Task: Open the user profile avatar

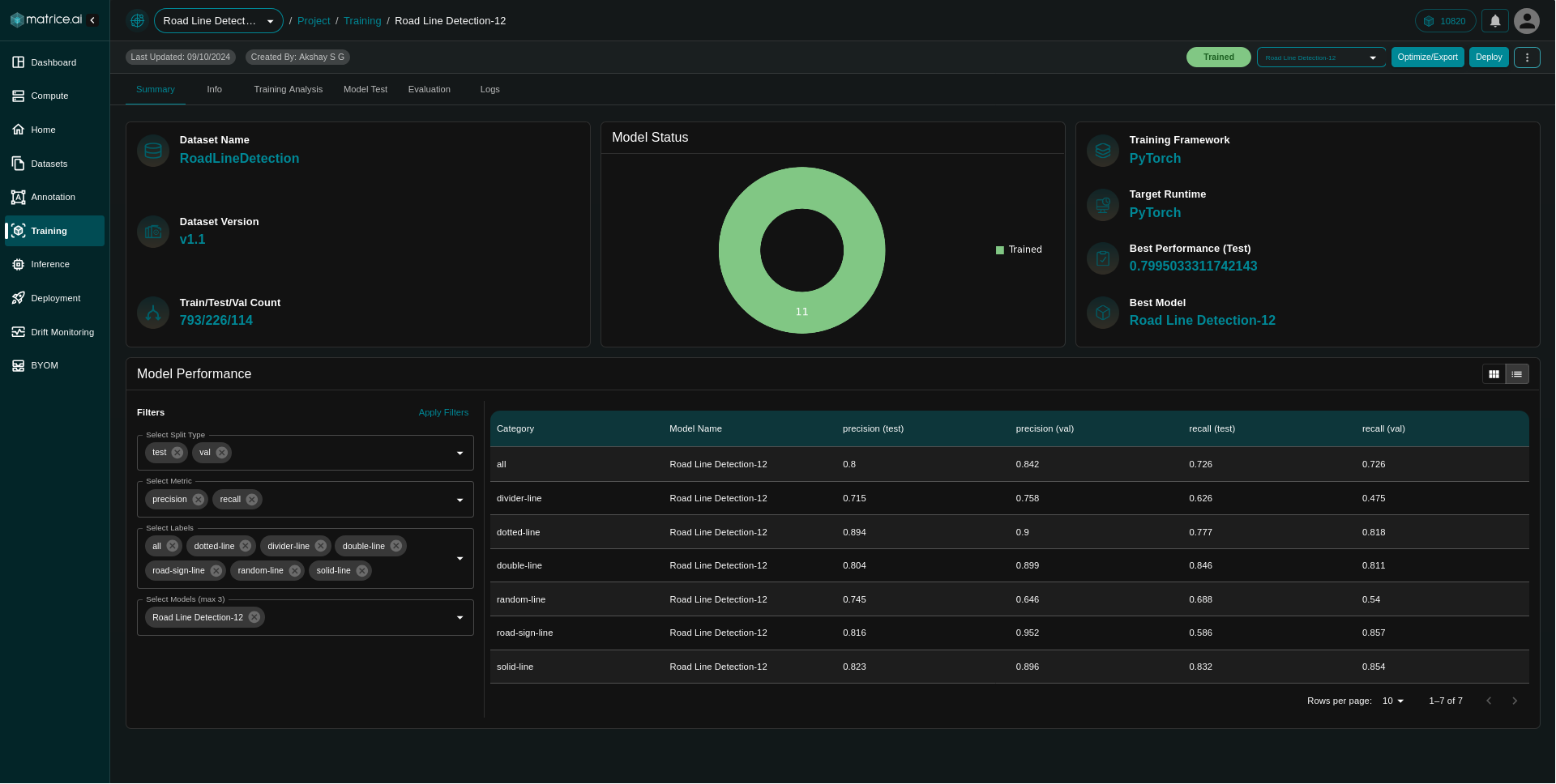Action: 1527,21
